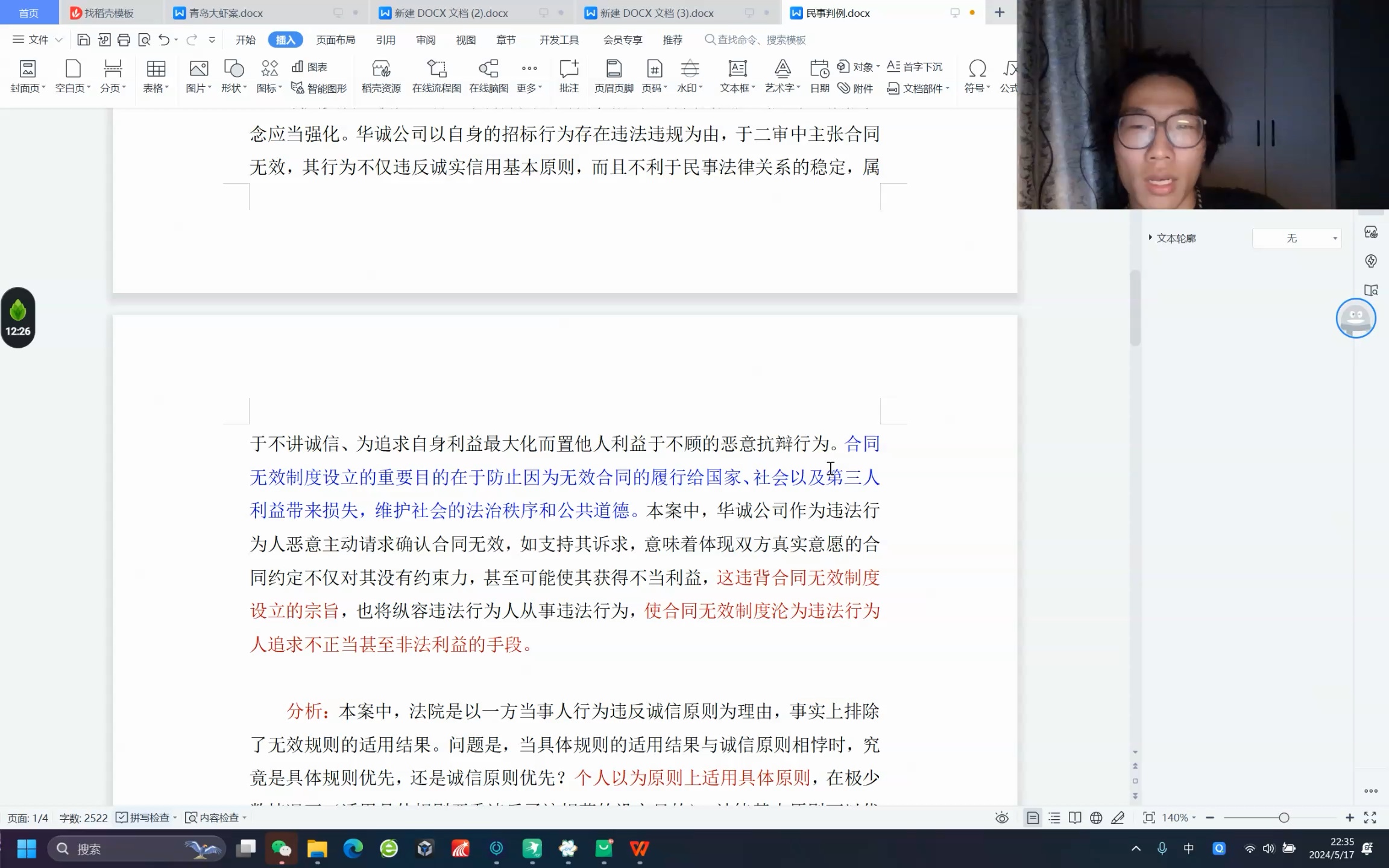Insert a table with the 表格 icon

click(155, 75)
